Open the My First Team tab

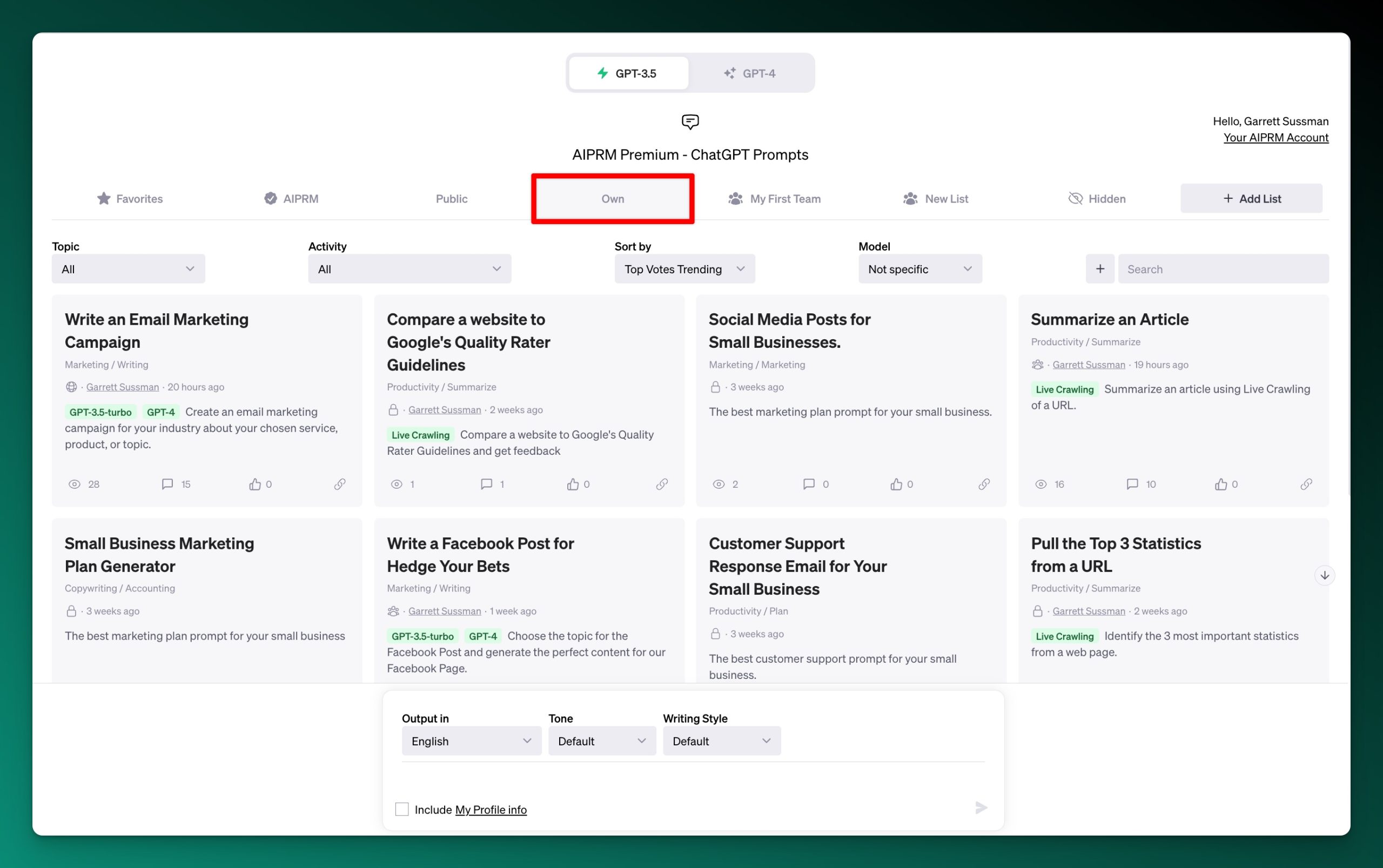tap(775, 199)
